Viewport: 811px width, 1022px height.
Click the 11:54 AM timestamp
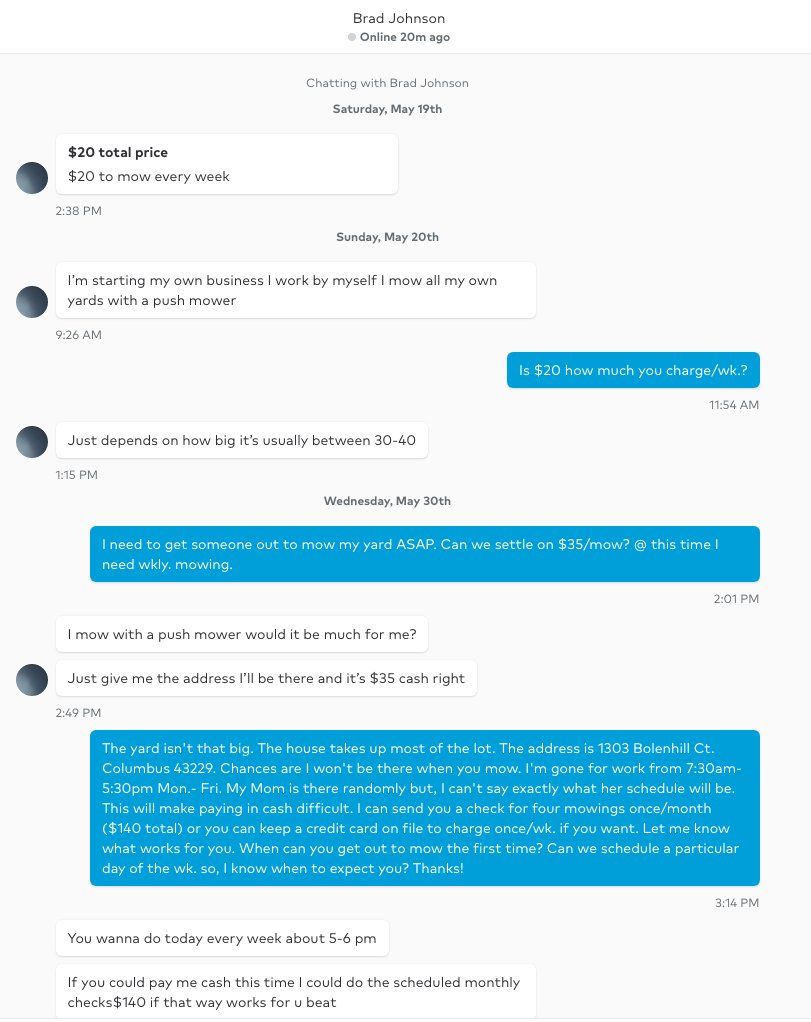pyautogui.click(x=734, y=405)
